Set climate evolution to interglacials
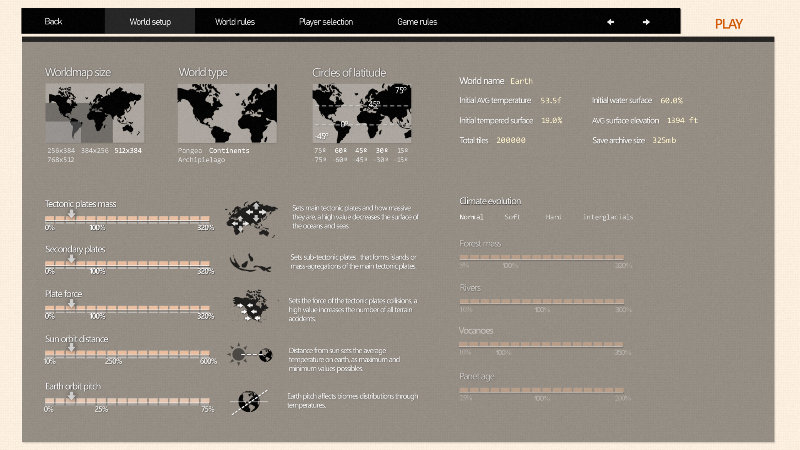Viewport: 800px width, 450px height. pyautogui.click(x=608, y=217)
